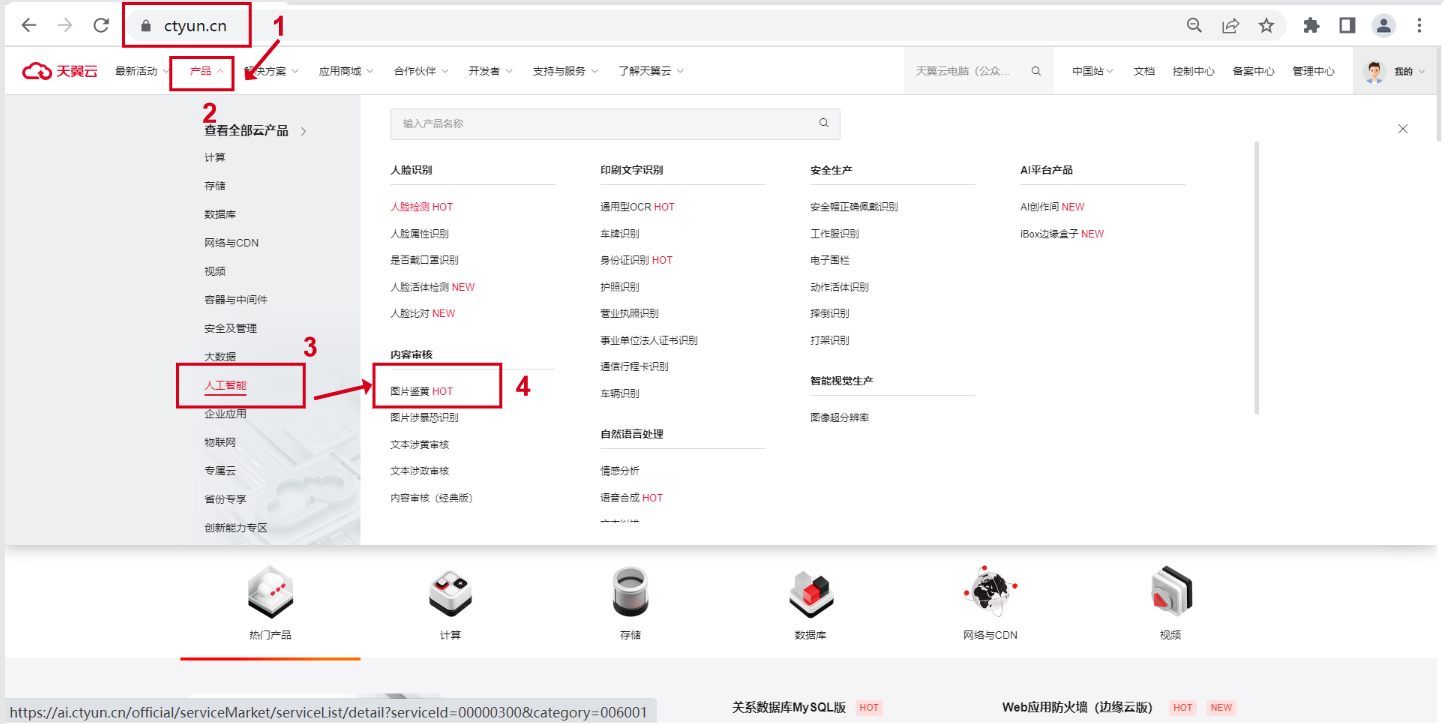
Task: Collapse the 产品 dropdown
Action: click(x=206, y=71)
